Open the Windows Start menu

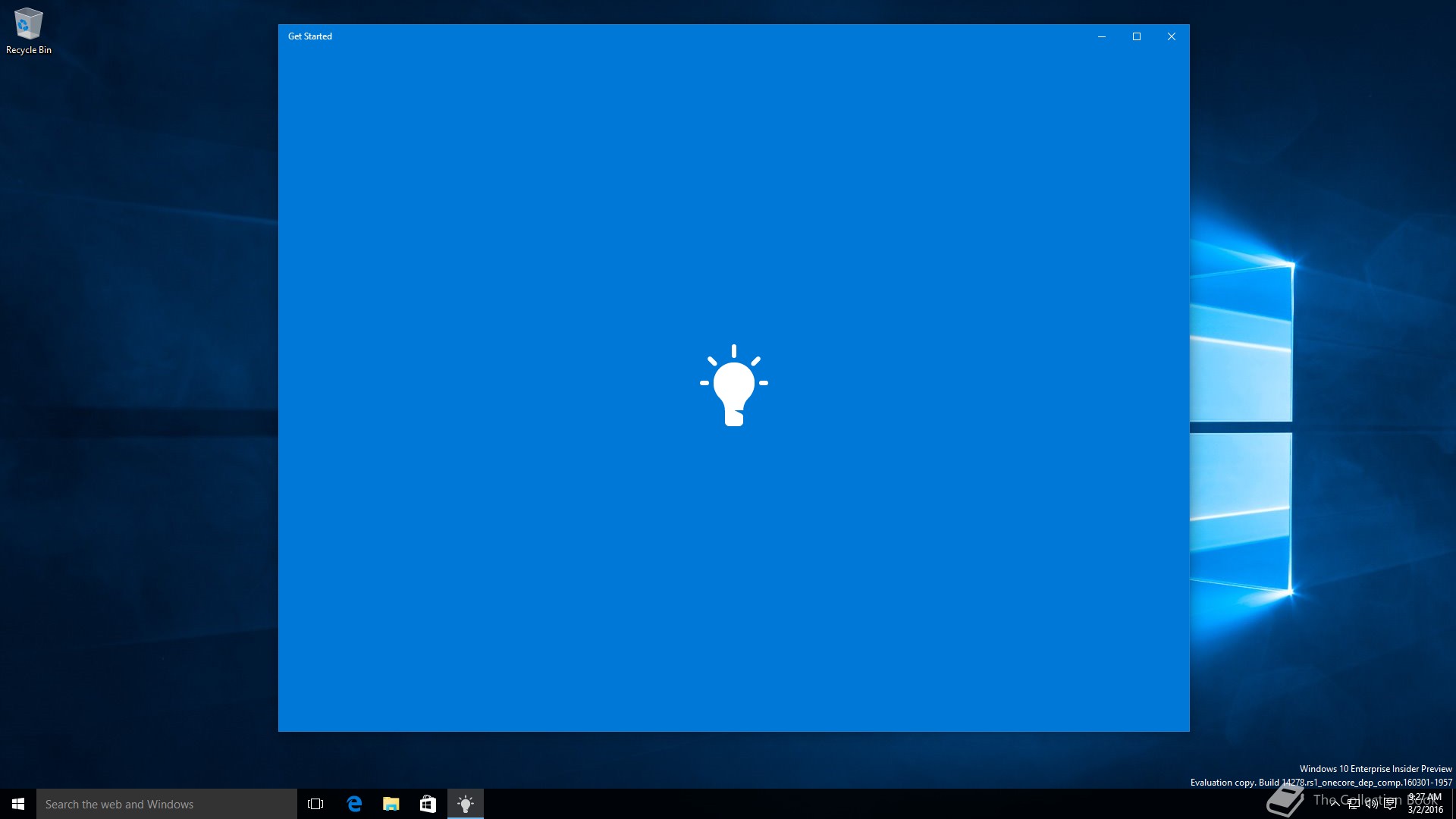[x=18, y=804]
